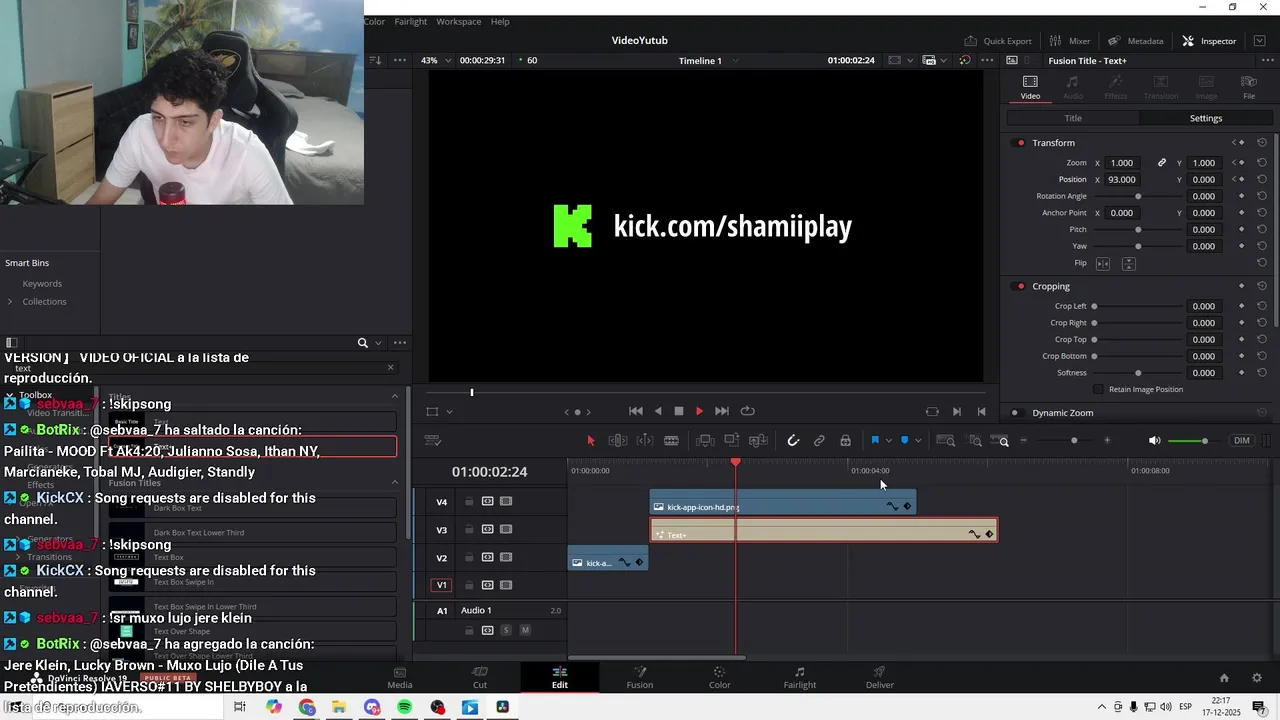Toggle timeline Snapping magnet icon
Image resolution: width=1280 pixels, height=720 pixels.
coord(793,441)
